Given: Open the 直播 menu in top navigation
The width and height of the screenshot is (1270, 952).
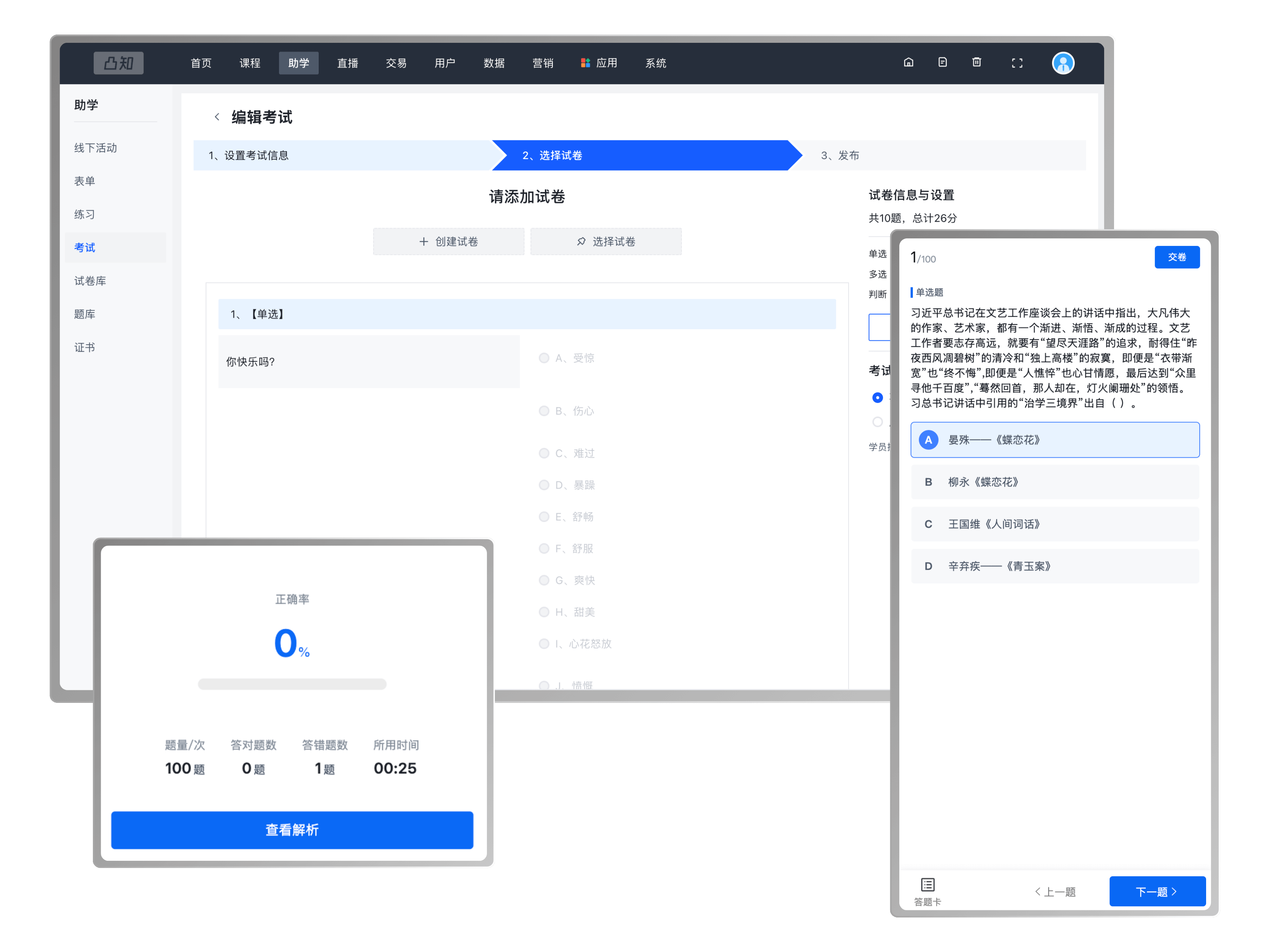Looking at the screenshot, I should [347, 63].
